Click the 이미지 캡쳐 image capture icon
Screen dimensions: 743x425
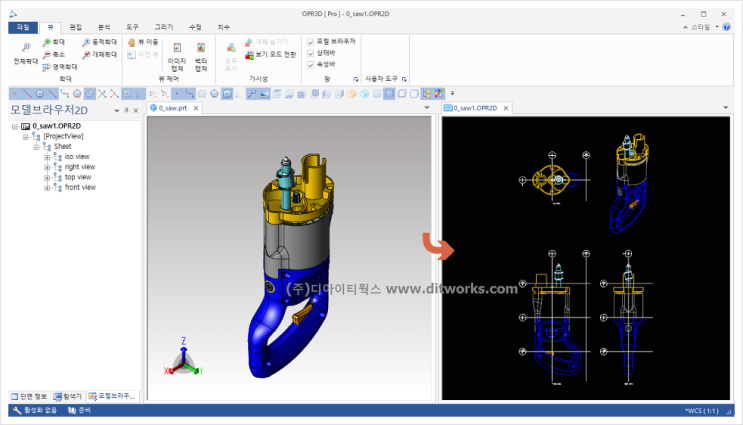point(177,48)
